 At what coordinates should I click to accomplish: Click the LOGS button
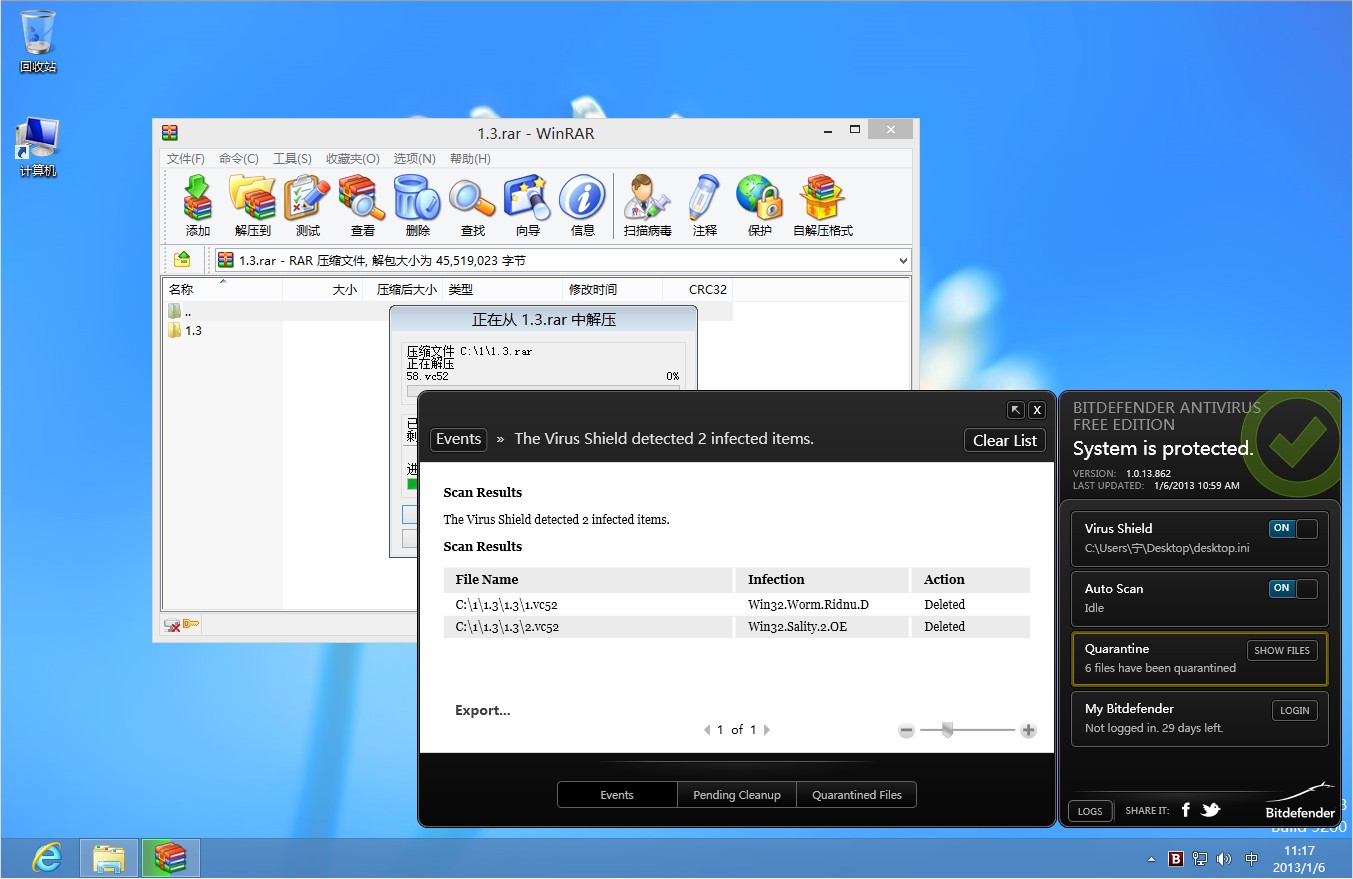[x=1090, y=811]
